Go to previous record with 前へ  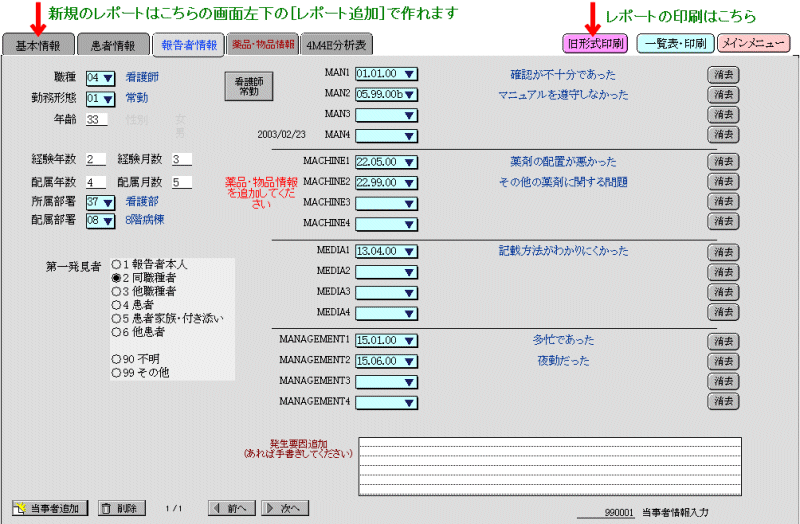[x=231, y=508]
